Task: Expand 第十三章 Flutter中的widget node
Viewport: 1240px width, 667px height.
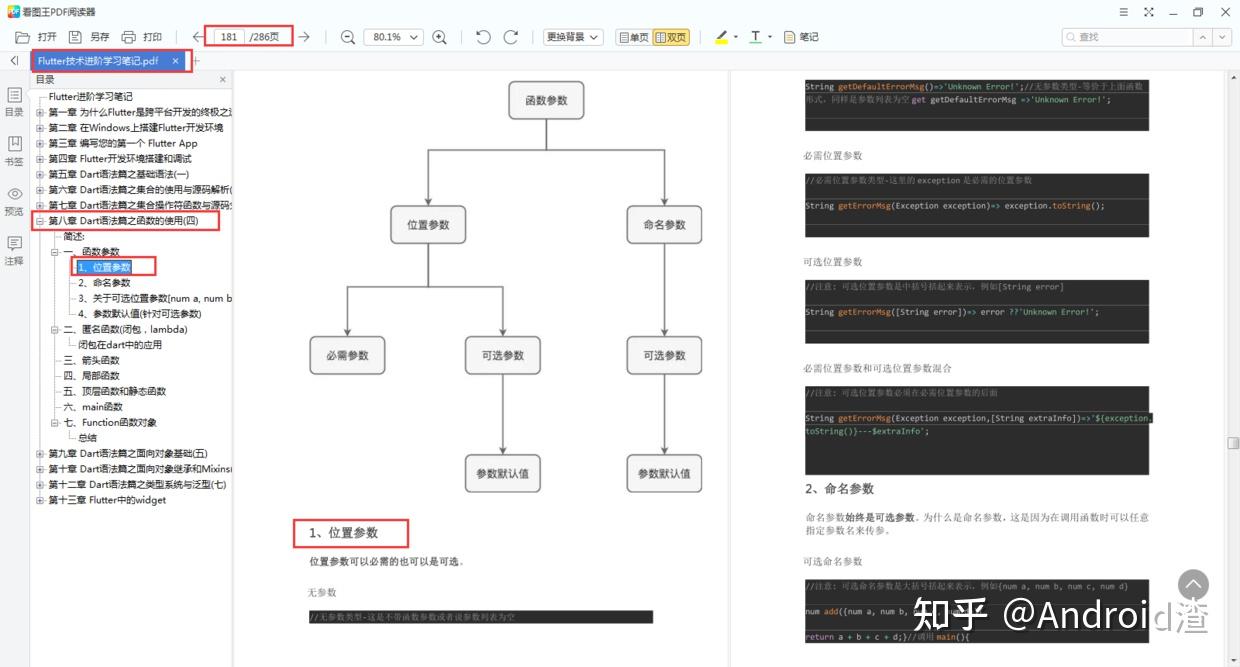Action: point(40,500)
